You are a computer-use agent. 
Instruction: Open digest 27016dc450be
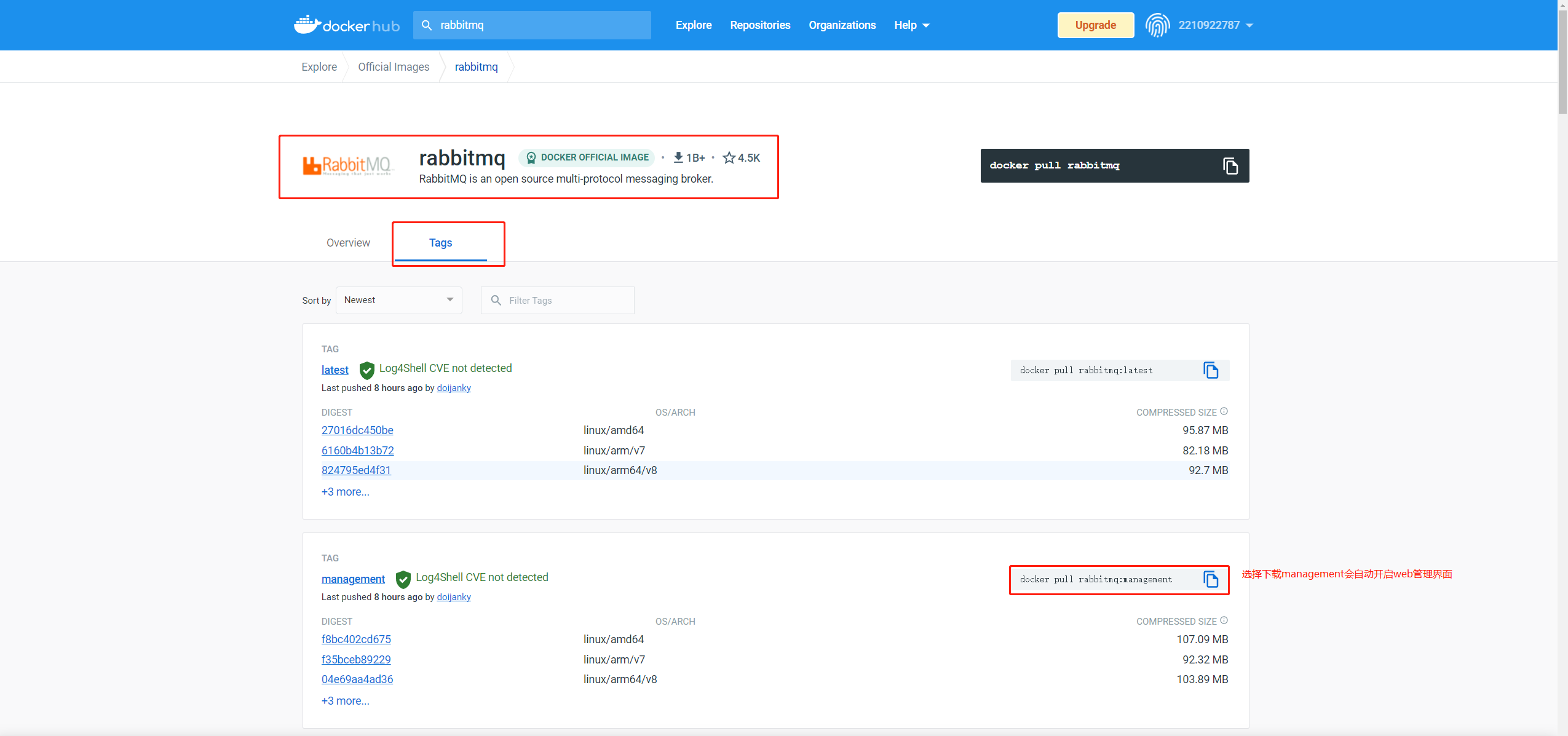[357, 430]
